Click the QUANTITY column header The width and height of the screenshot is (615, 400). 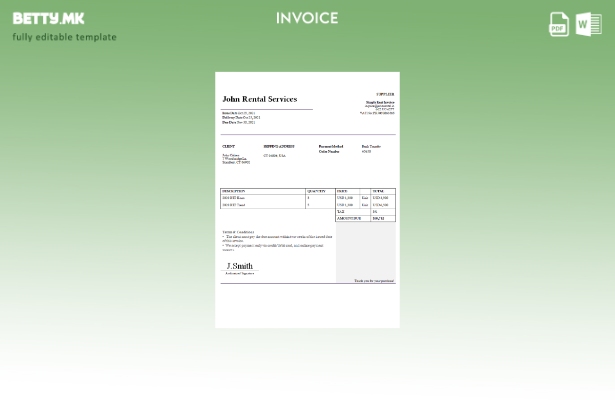pos(316,191)
